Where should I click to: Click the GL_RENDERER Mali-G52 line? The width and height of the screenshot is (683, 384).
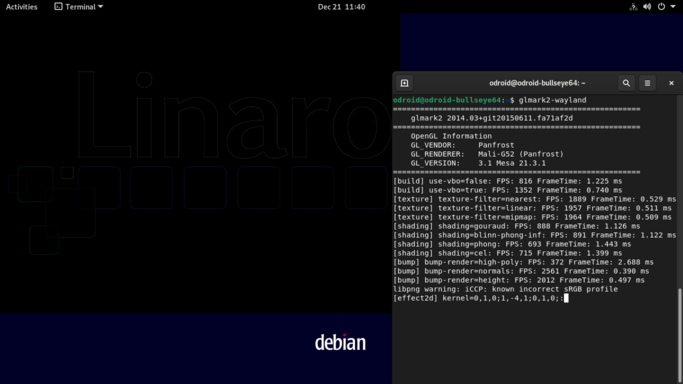[x=487, y=154]
